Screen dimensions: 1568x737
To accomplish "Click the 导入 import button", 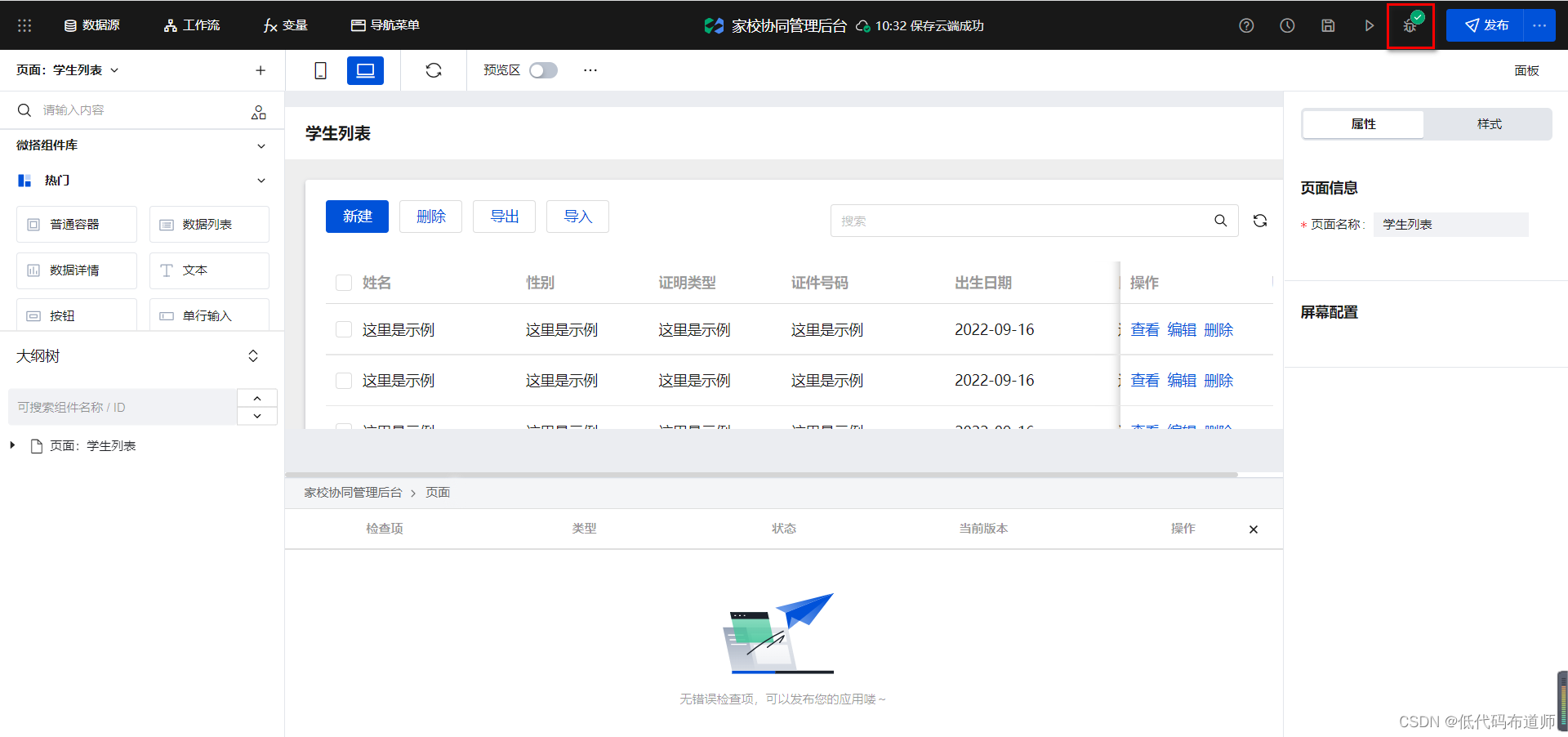I will point(577,217).
